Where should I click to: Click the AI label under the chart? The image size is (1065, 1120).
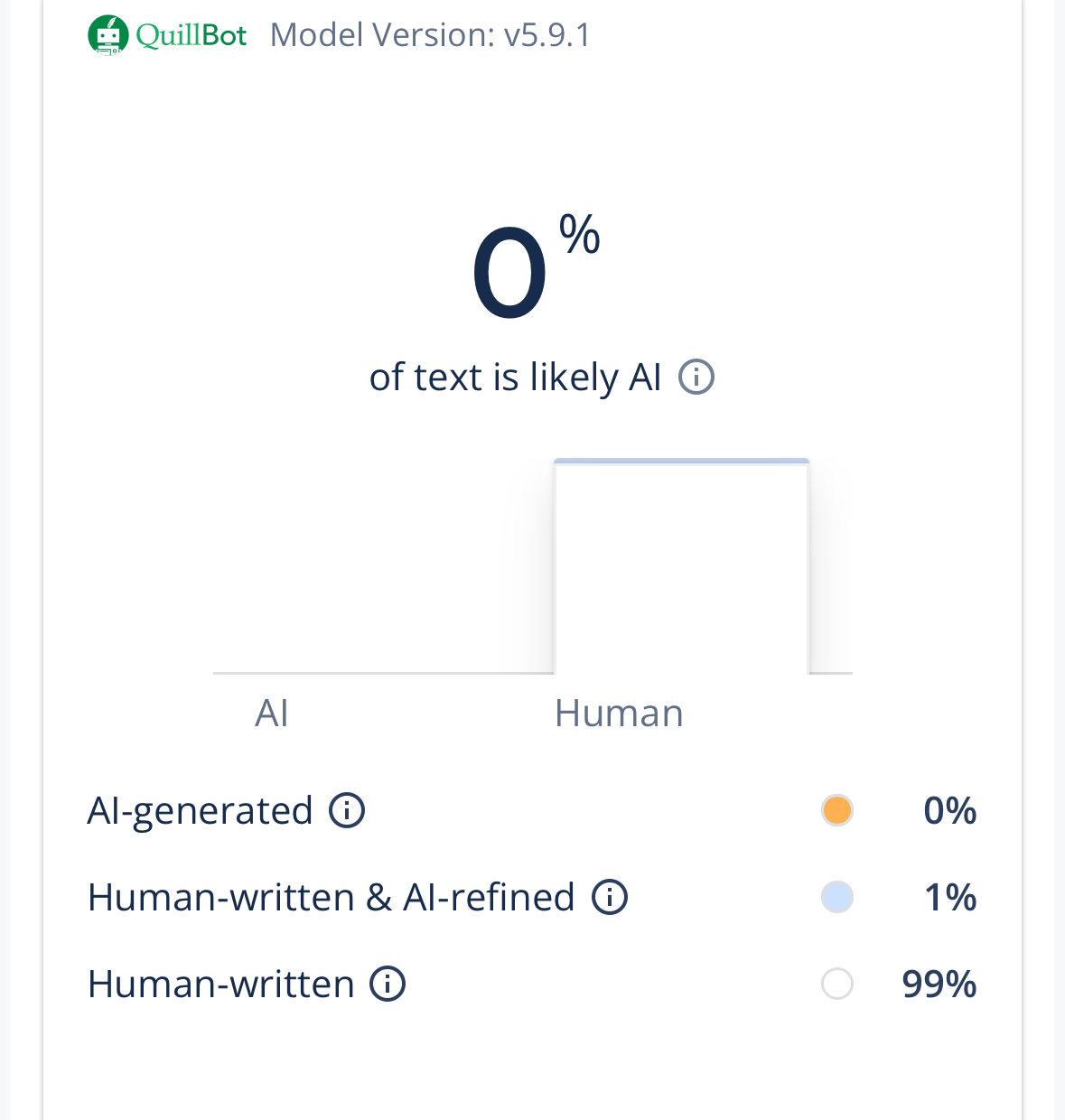[272, 714]
